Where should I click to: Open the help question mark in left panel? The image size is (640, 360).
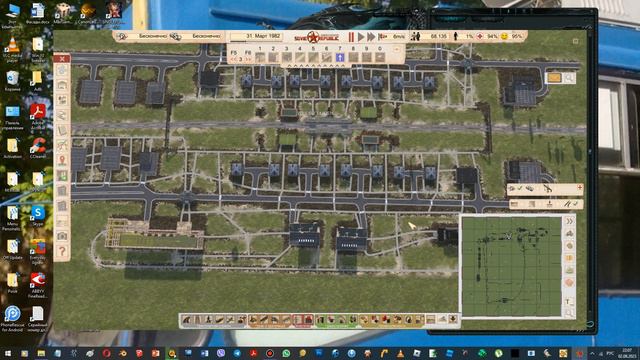[62, 251]
